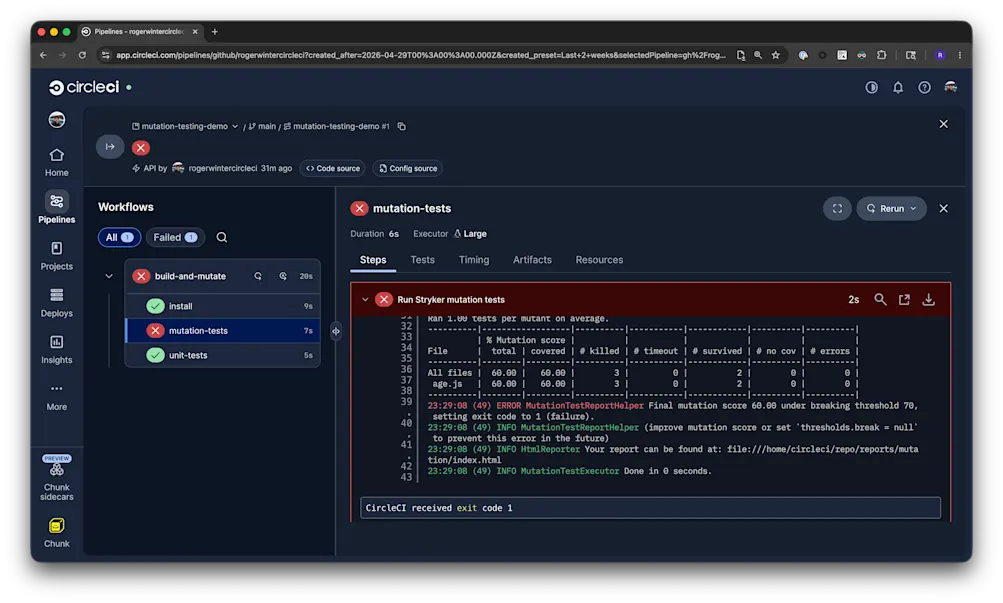This screenshot has height=603, width=1003.
Task: Close the pipeline details overlay
Action: (x=944, y=124)
